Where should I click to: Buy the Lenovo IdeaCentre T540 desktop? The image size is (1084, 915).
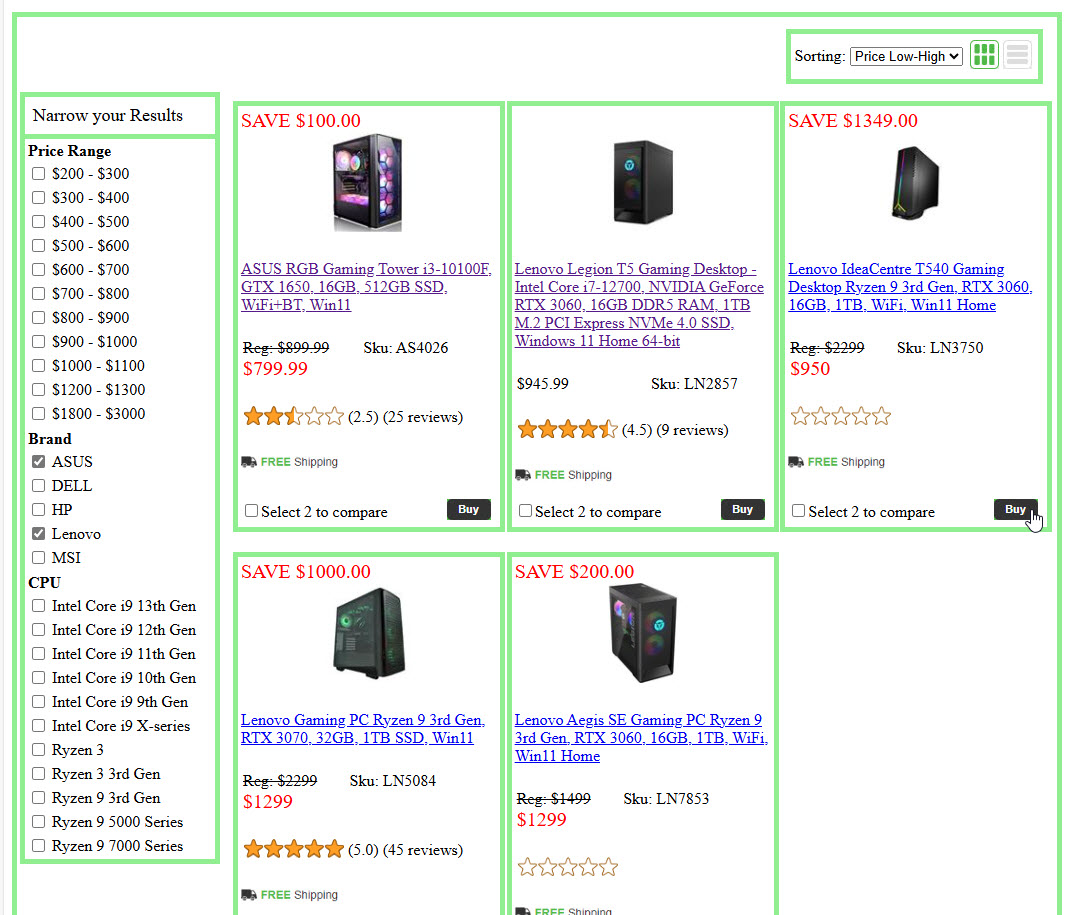[1015, 509]
